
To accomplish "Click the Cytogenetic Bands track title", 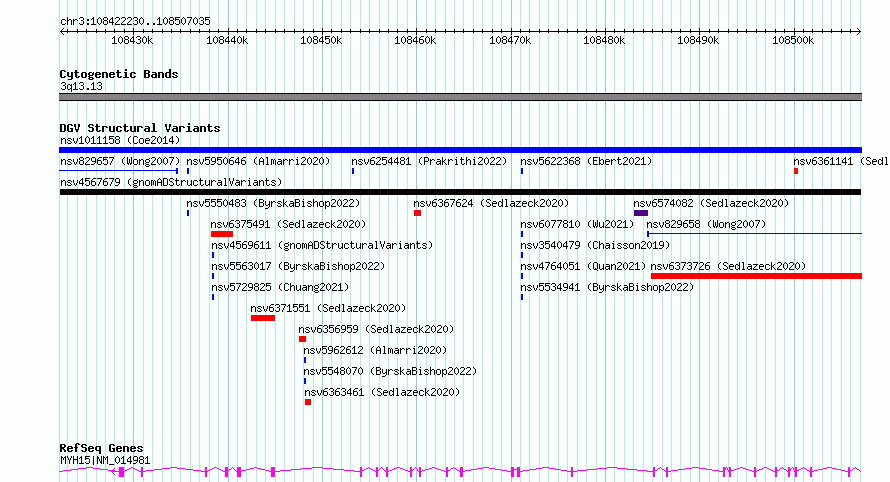I will click(x=119, y=74).
